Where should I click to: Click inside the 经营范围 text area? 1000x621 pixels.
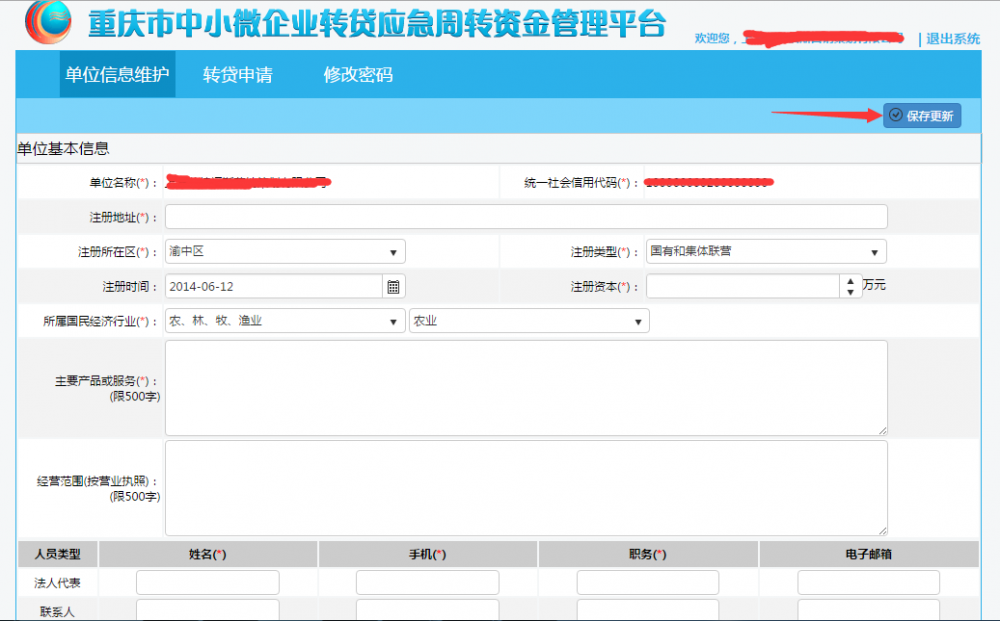[x=527, y=487]
